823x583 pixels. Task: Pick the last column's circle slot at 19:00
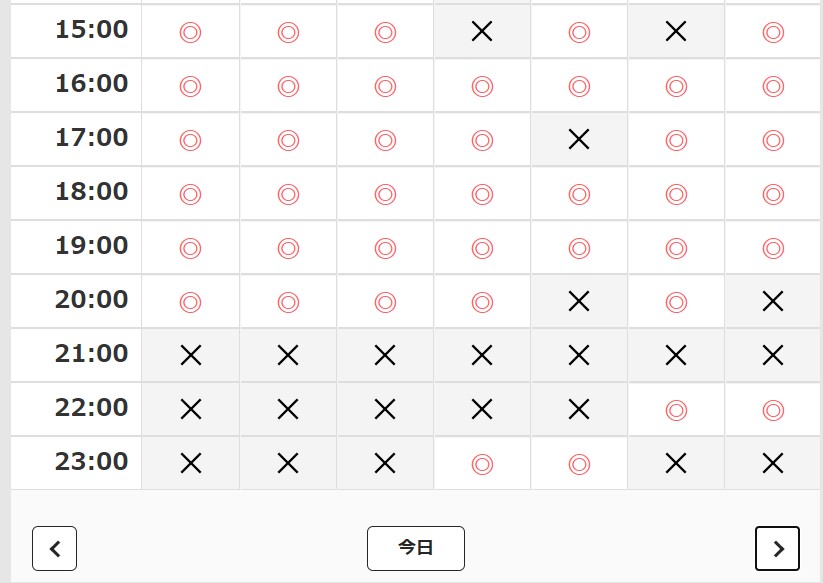772,247
